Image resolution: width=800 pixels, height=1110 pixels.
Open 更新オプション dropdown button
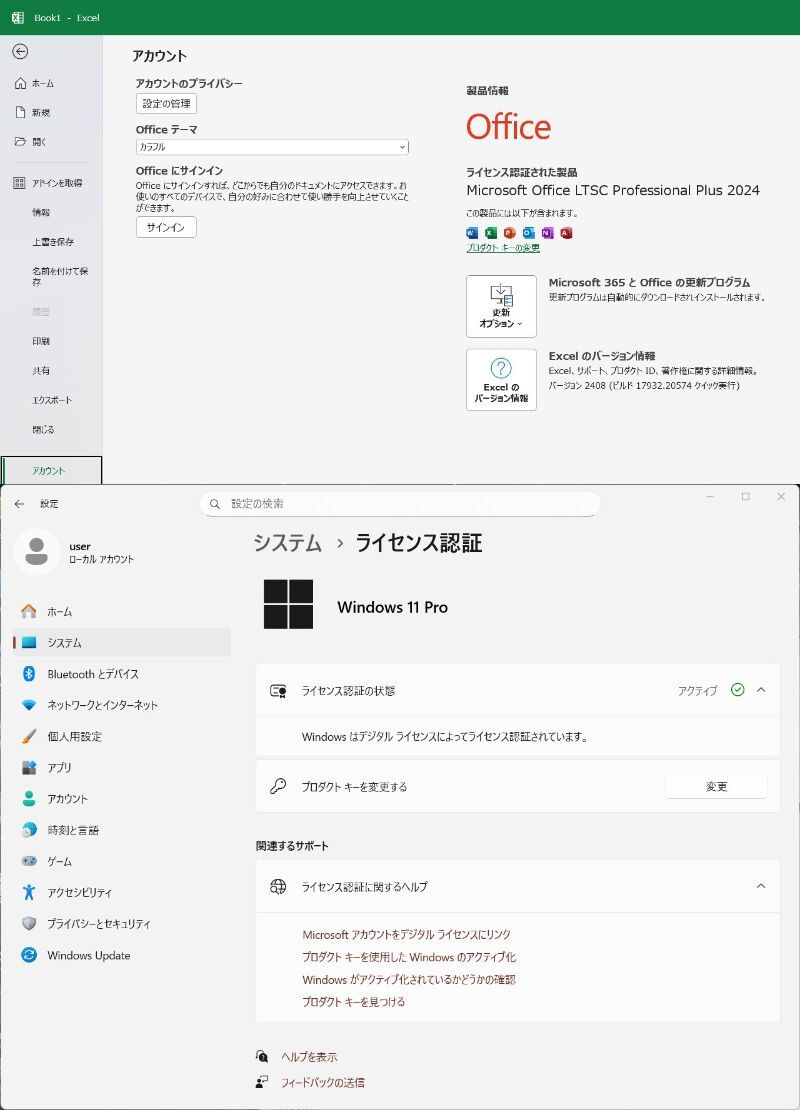coord(501,307)
